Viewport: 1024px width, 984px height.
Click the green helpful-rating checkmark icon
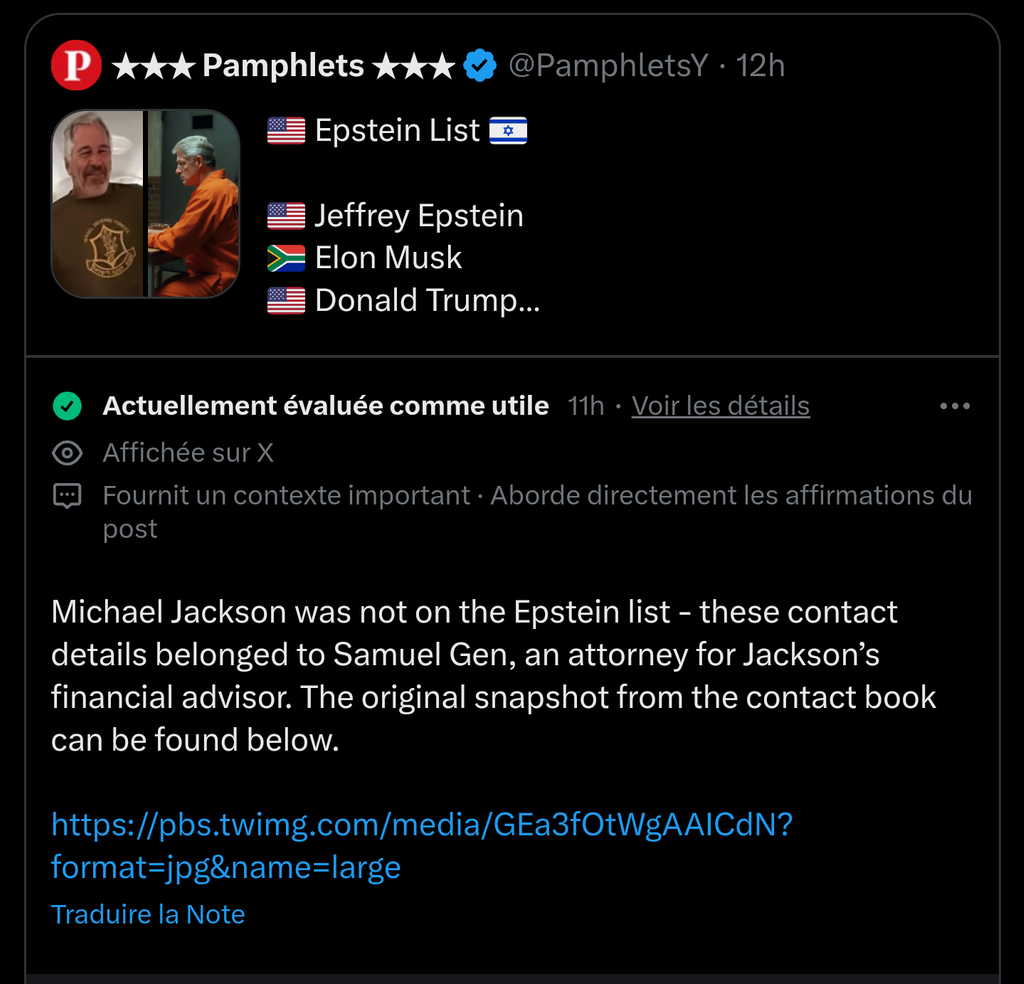point(67,406)
